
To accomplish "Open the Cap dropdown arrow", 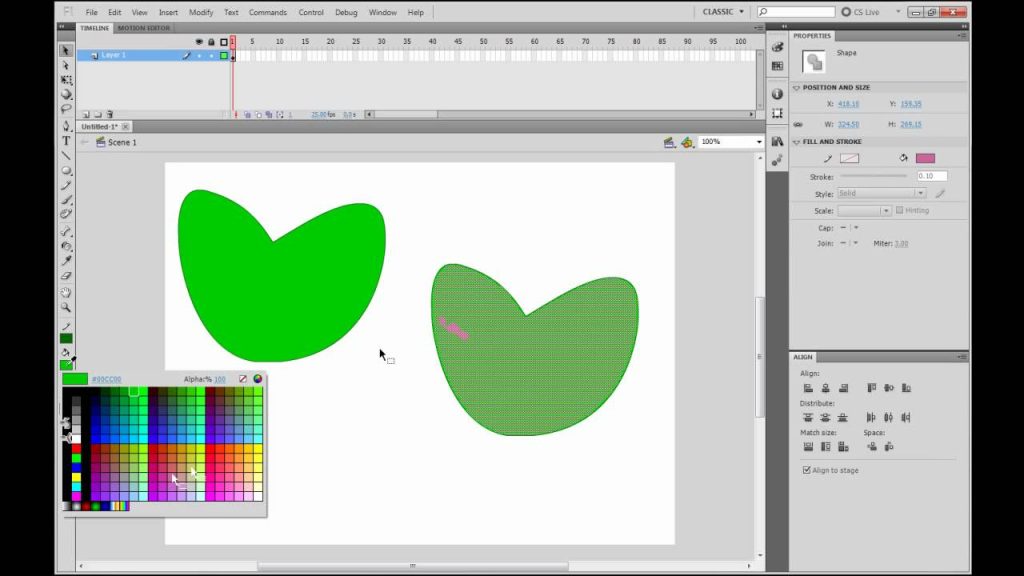I will point(856,228).
